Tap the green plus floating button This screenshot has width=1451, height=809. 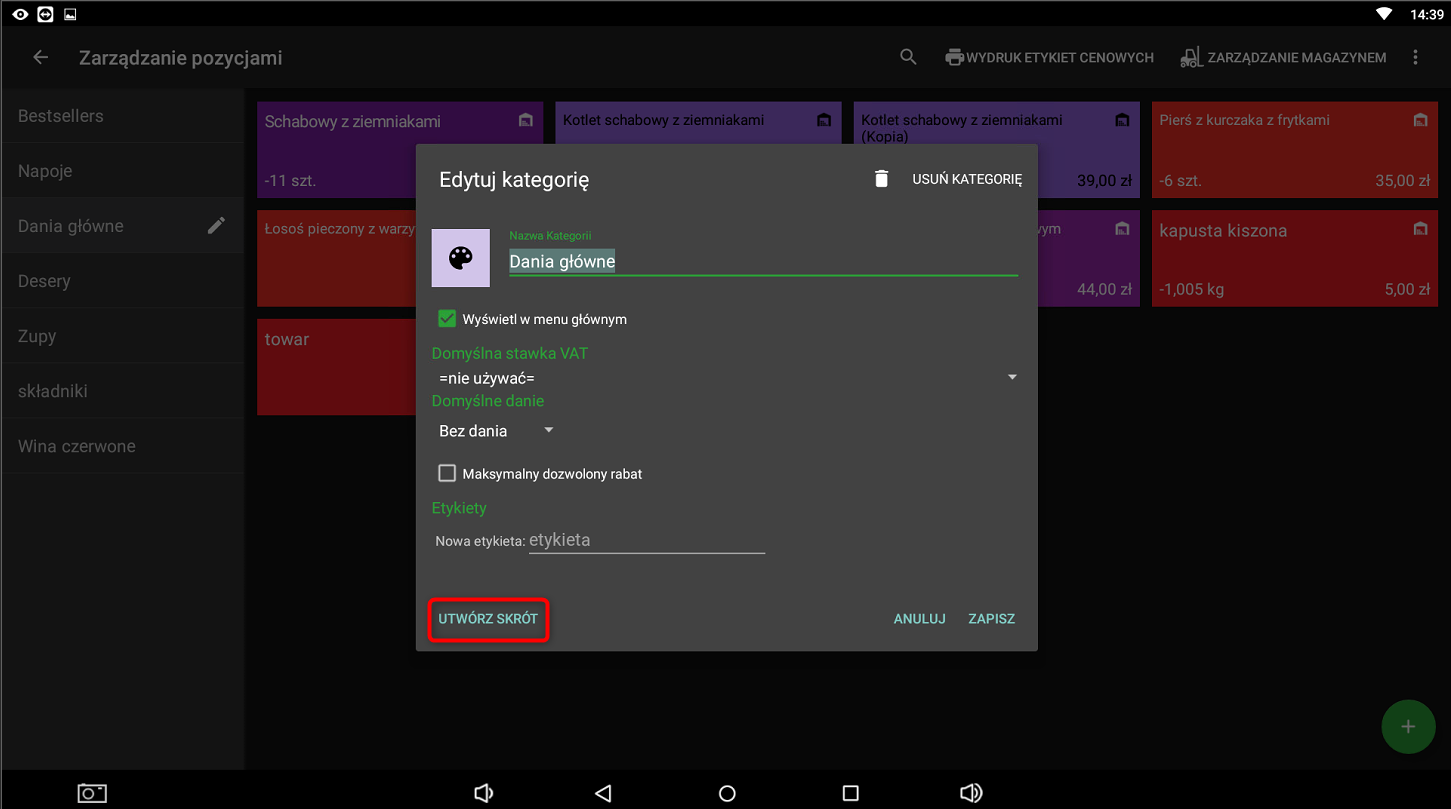tap(1407, 726)
